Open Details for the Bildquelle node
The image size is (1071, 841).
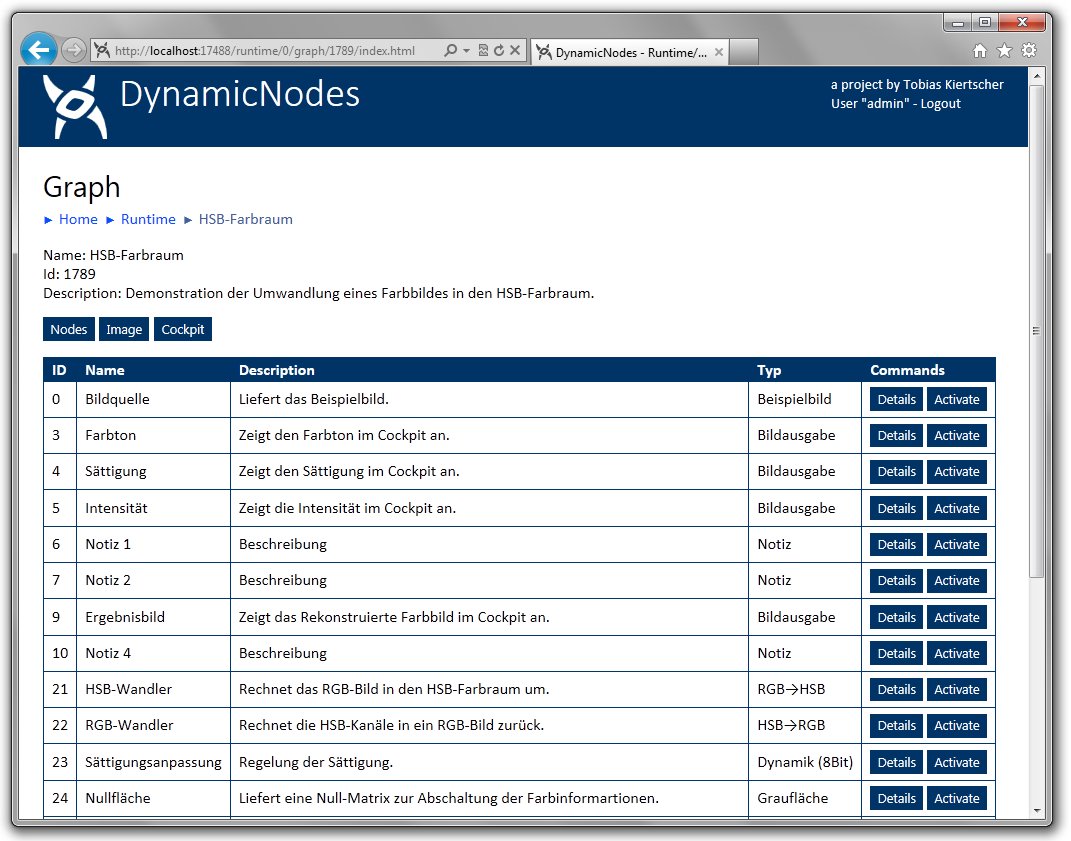point(896,399)
